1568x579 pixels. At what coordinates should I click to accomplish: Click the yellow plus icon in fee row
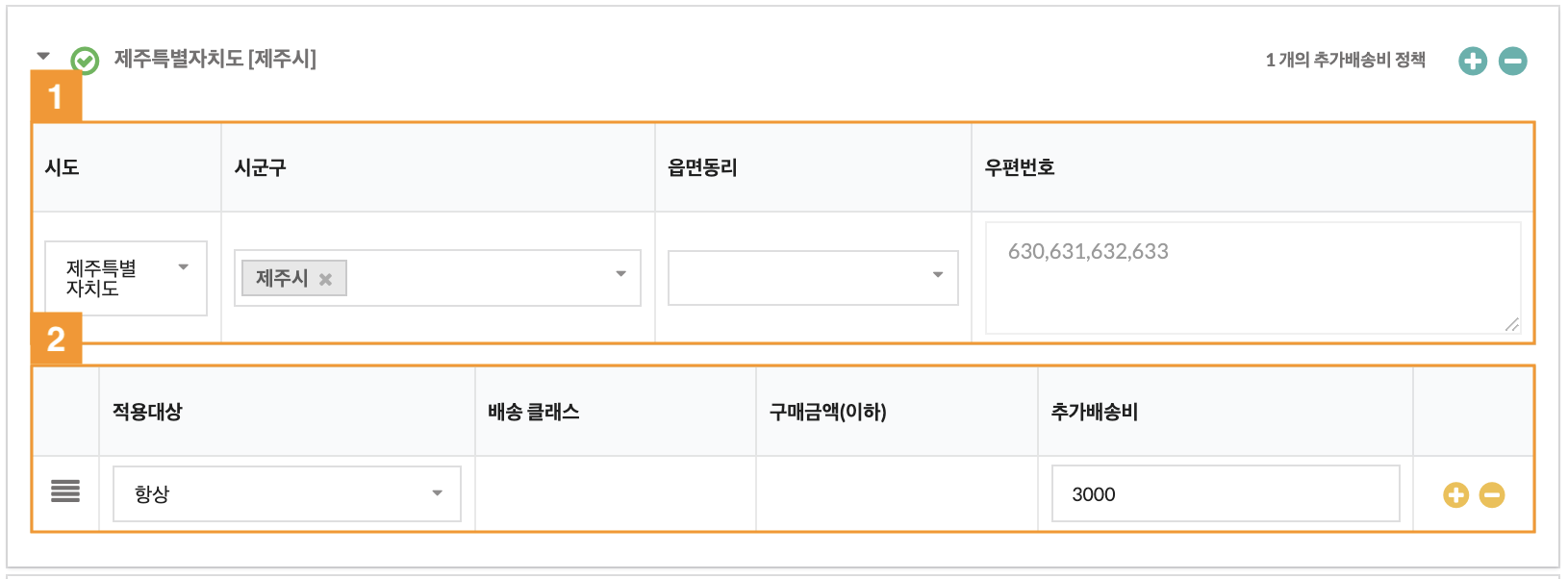click(1455, 495)
